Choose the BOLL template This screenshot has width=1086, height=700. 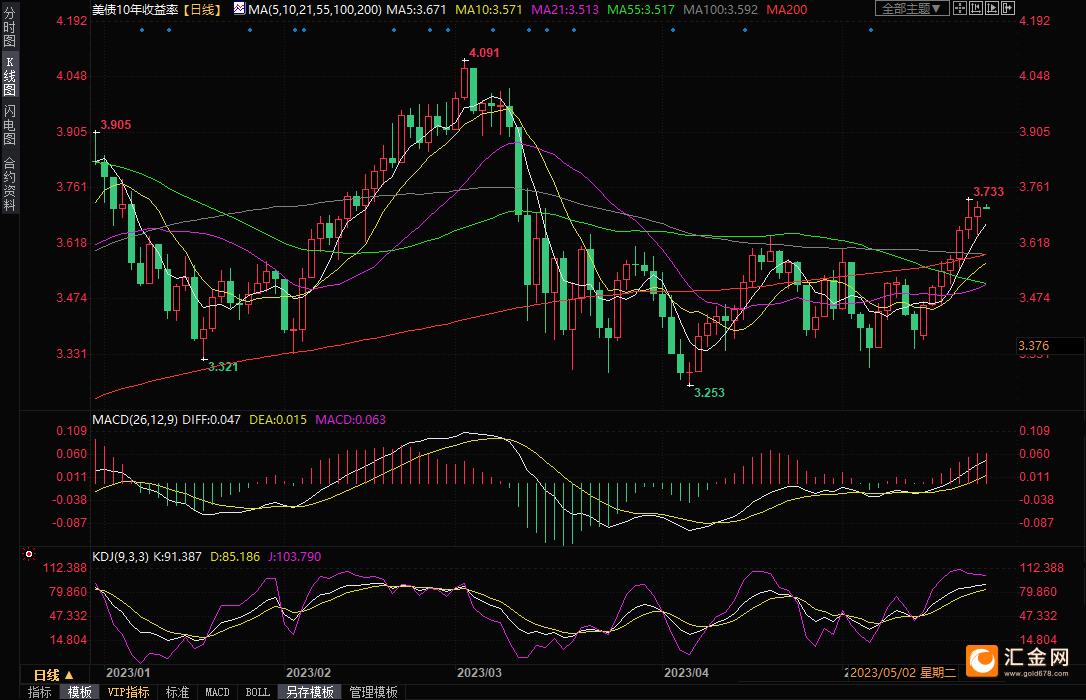[x=258, y=692]
